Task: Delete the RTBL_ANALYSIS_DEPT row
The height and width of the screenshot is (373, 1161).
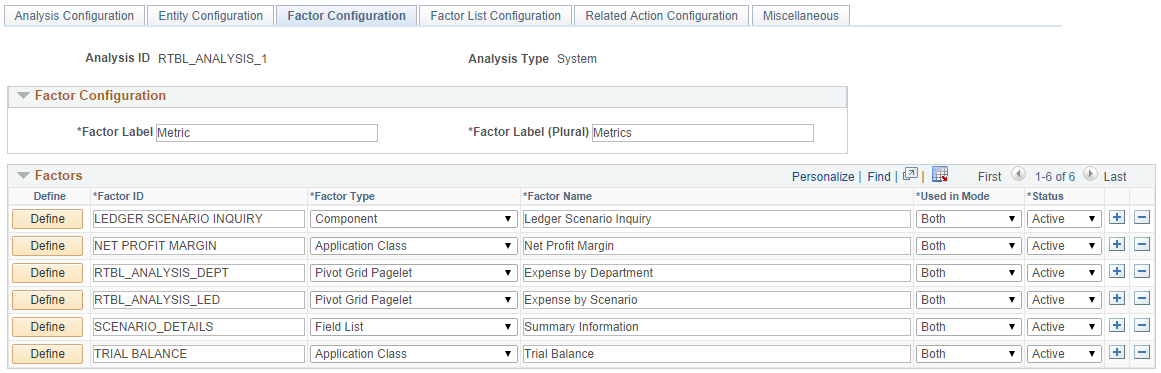Action: click(1142, 272)
